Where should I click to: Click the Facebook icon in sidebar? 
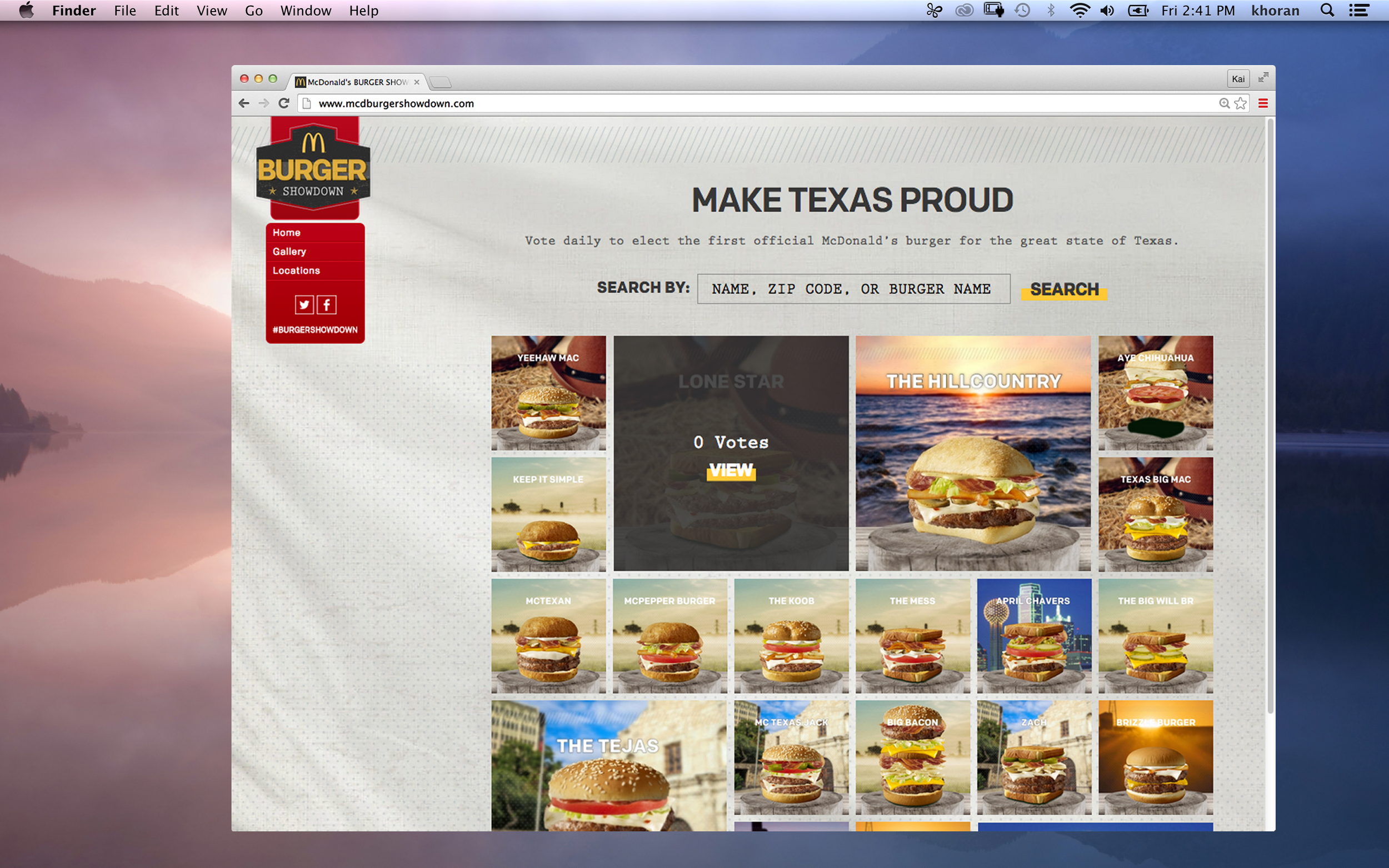pos(327,305)
